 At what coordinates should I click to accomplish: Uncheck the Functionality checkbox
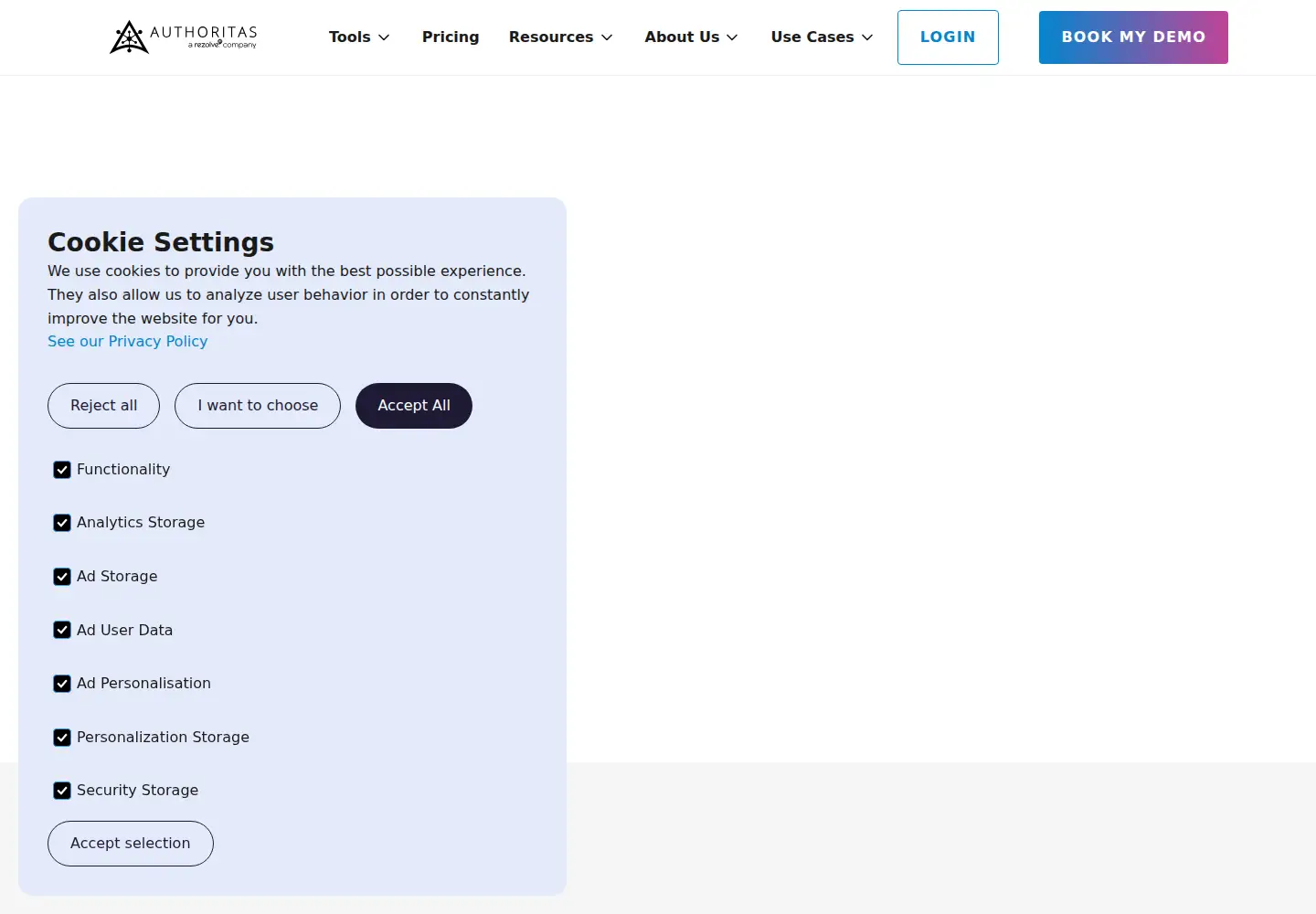pos(62,470)
